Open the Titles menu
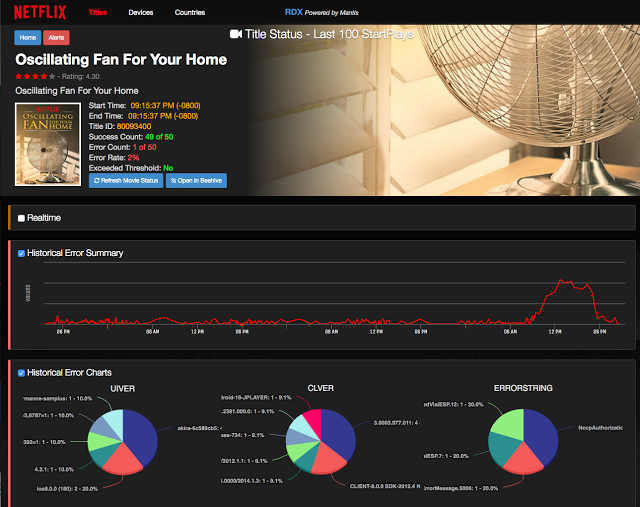The width and height of the screenshot is (640, 507). [98, 13]
